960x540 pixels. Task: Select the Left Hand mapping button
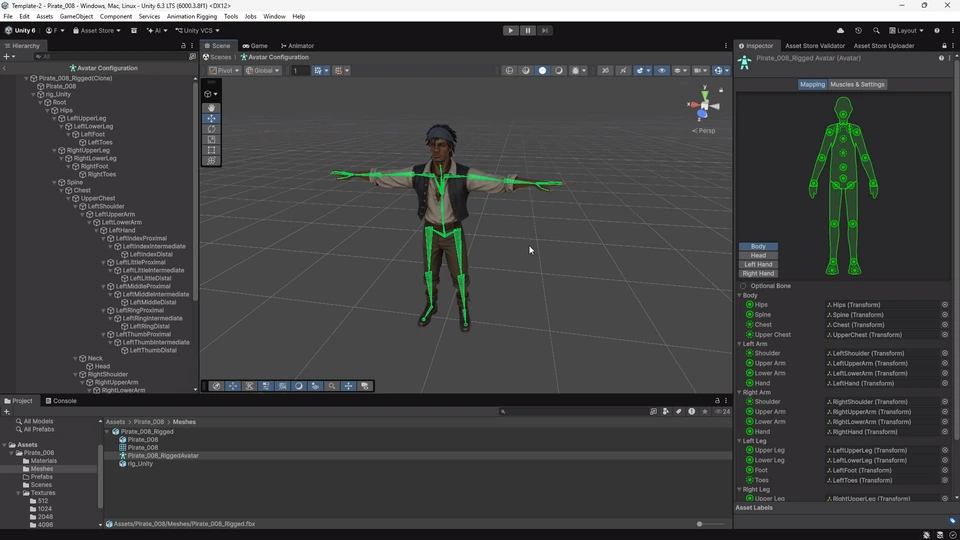758,264
